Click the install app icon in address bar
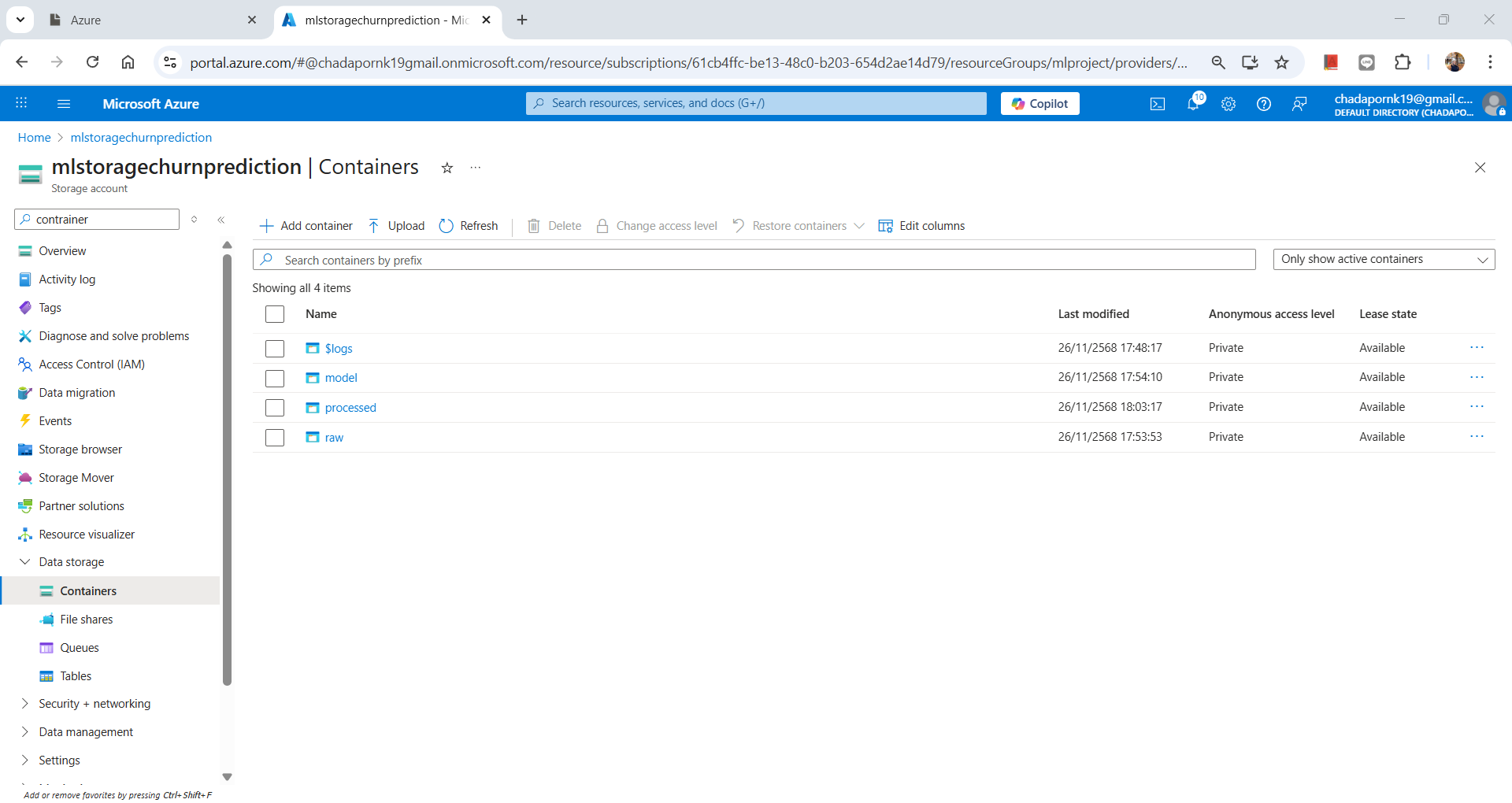 click(1250, 62)
